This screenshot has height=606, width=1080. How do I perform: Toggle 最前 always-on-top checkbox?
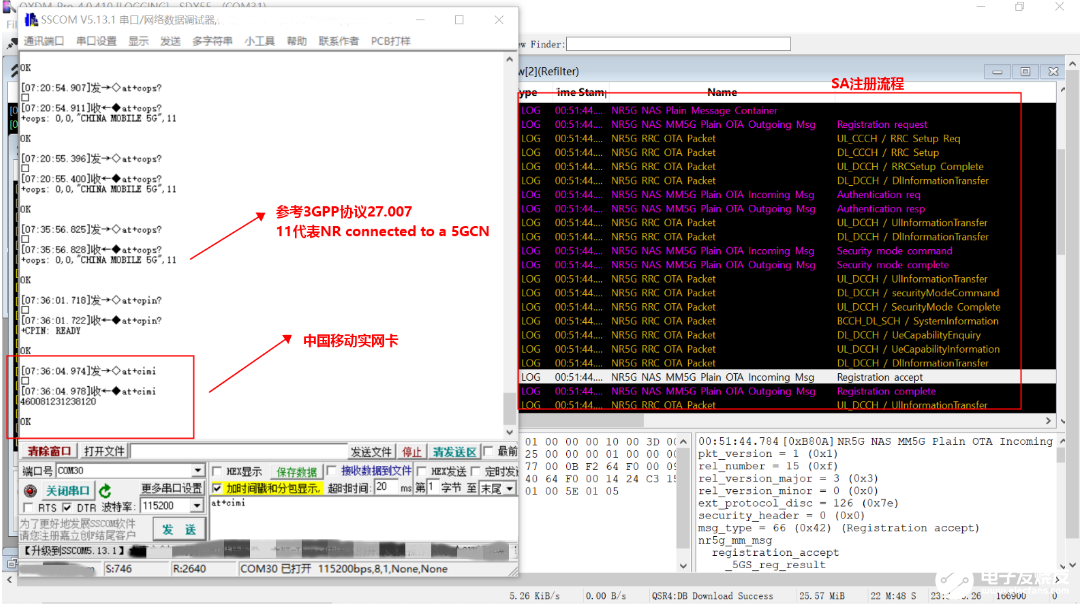tap(488, 451)
